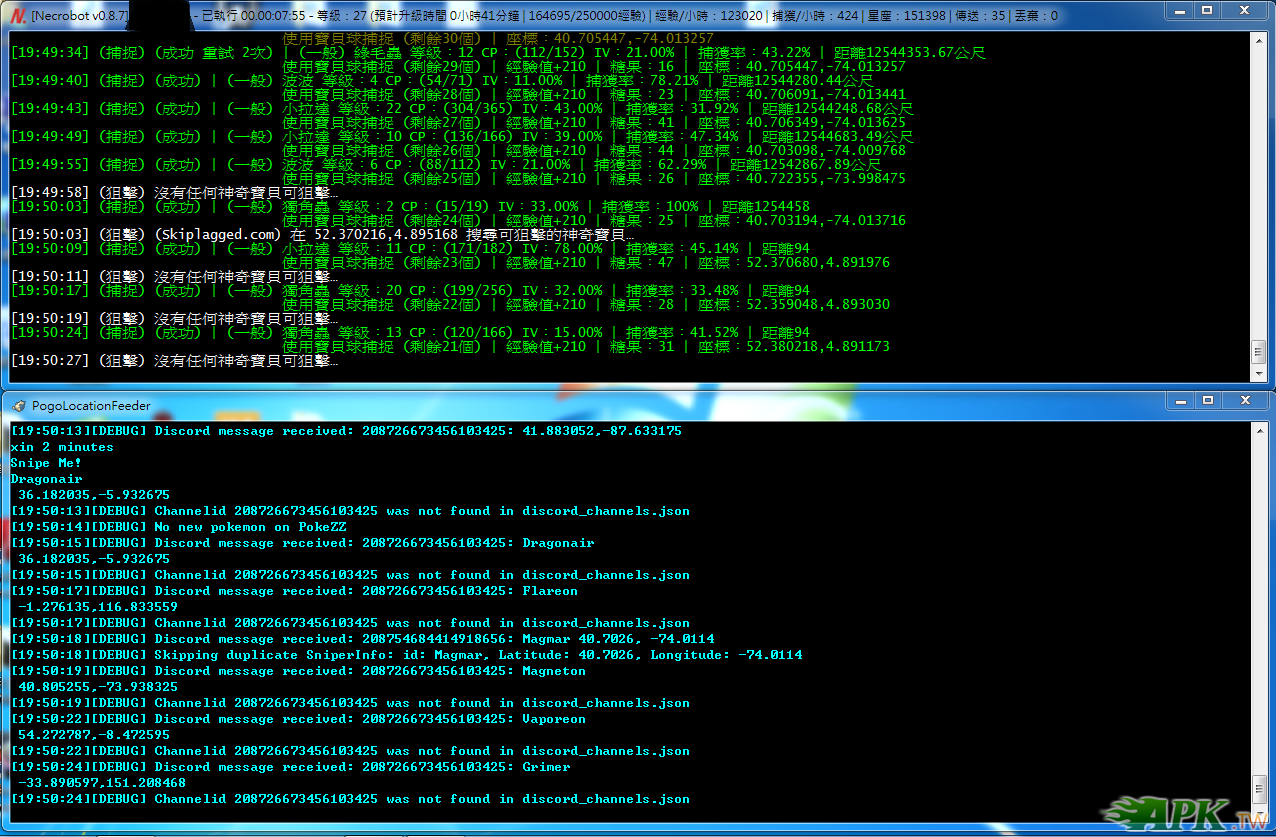Click the Necrobot title bar text

(x=544, y=16)
